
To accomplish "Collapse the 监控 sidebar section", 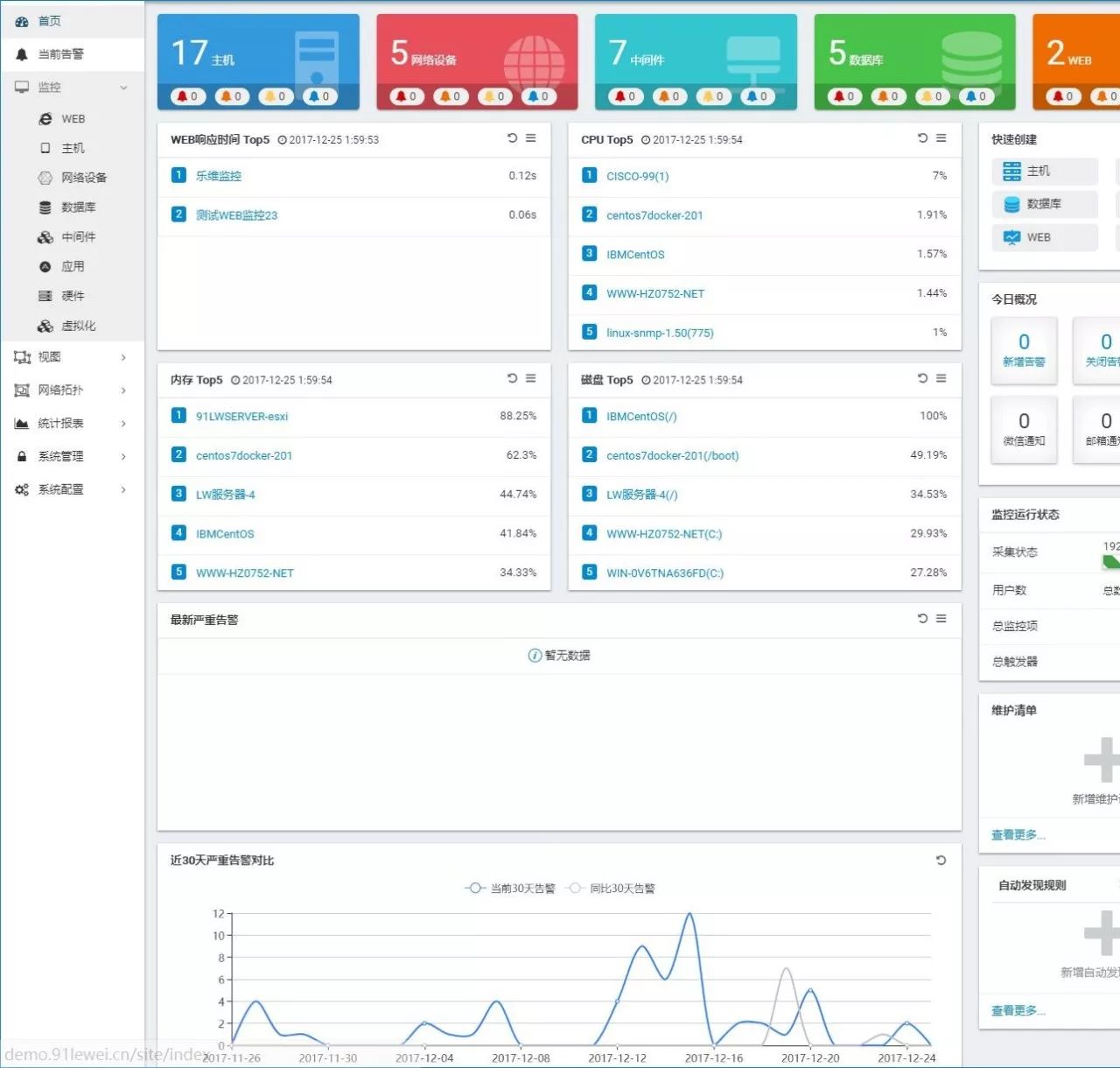I will point(72,88).
